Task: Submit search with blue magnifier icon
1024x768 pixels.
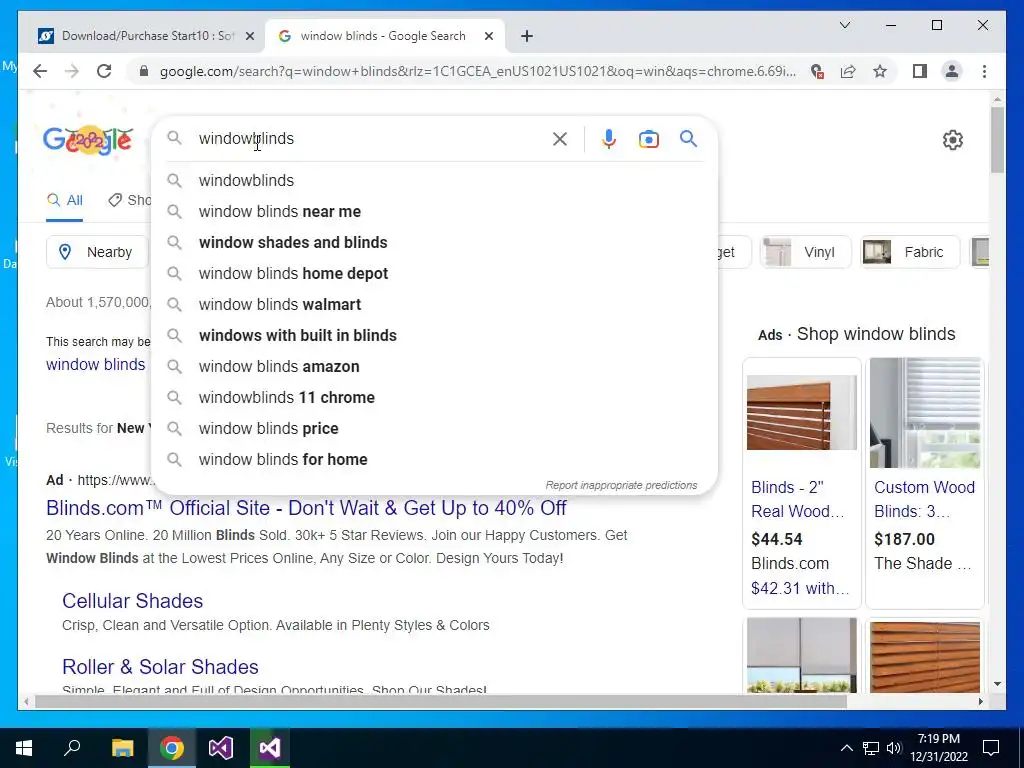Action: [688, 138]
